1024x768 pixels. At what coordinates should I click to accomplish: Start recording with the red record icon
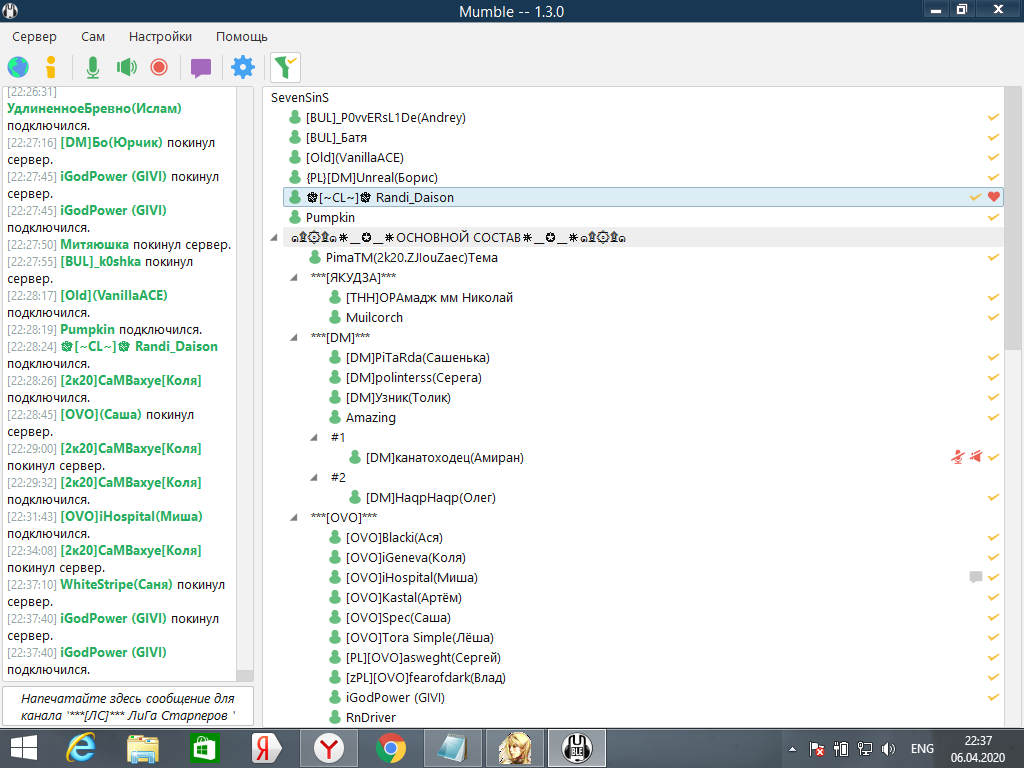[158, 67]
